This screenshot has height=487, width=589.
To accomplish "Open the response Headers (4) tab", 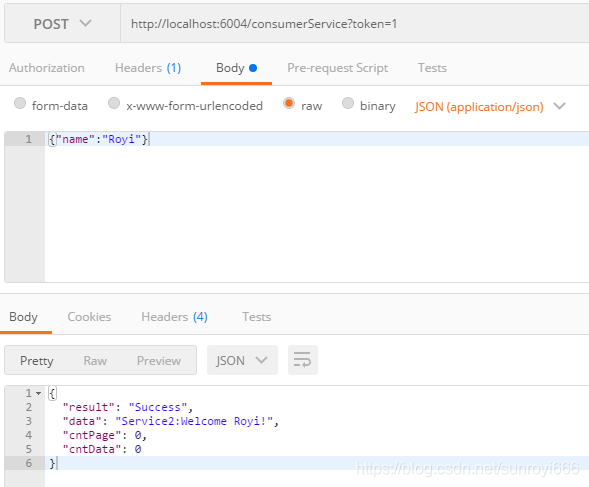I will 174,317.
